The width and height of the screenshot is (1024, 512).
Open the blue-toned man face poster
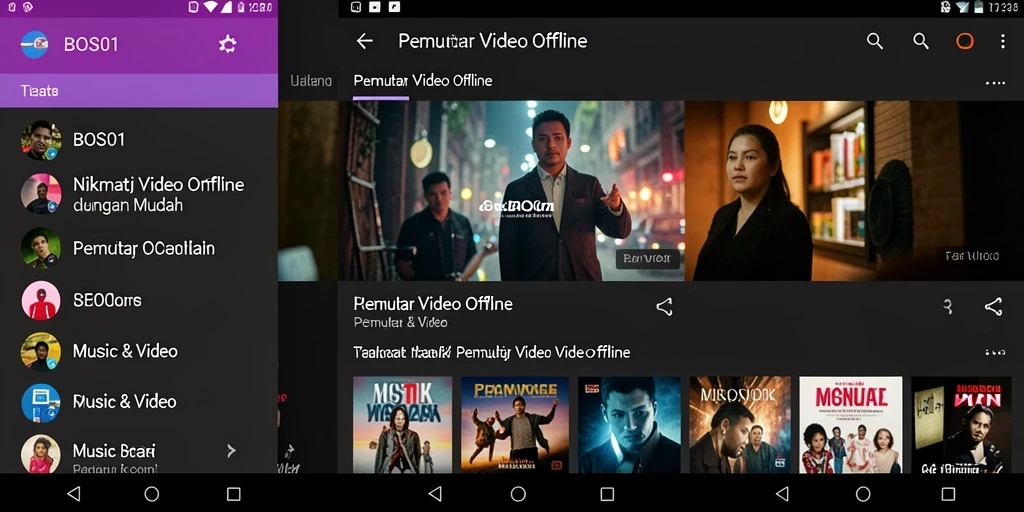click(x=629, y=424)
